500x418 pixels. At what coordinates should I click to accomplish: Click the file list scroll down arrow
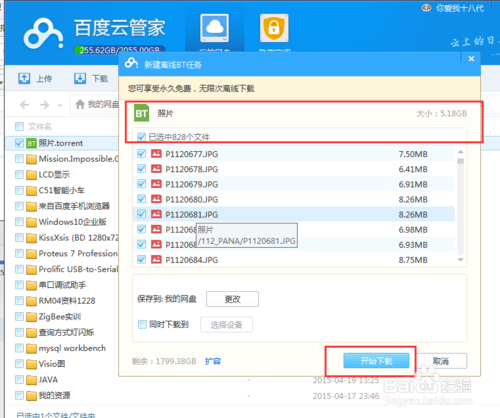pyautogui.click(x=461, y=260)
